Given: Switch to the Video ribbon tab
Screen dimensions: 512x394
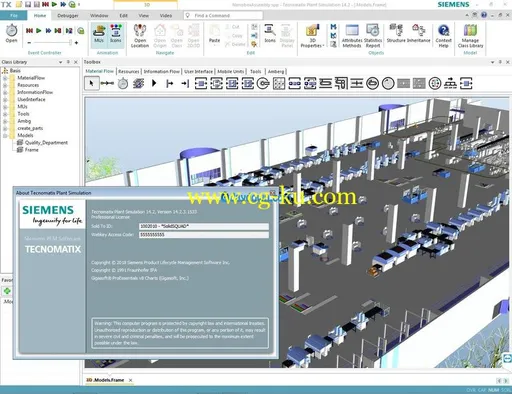Looking at the screenshot, I should pos(166,16).
